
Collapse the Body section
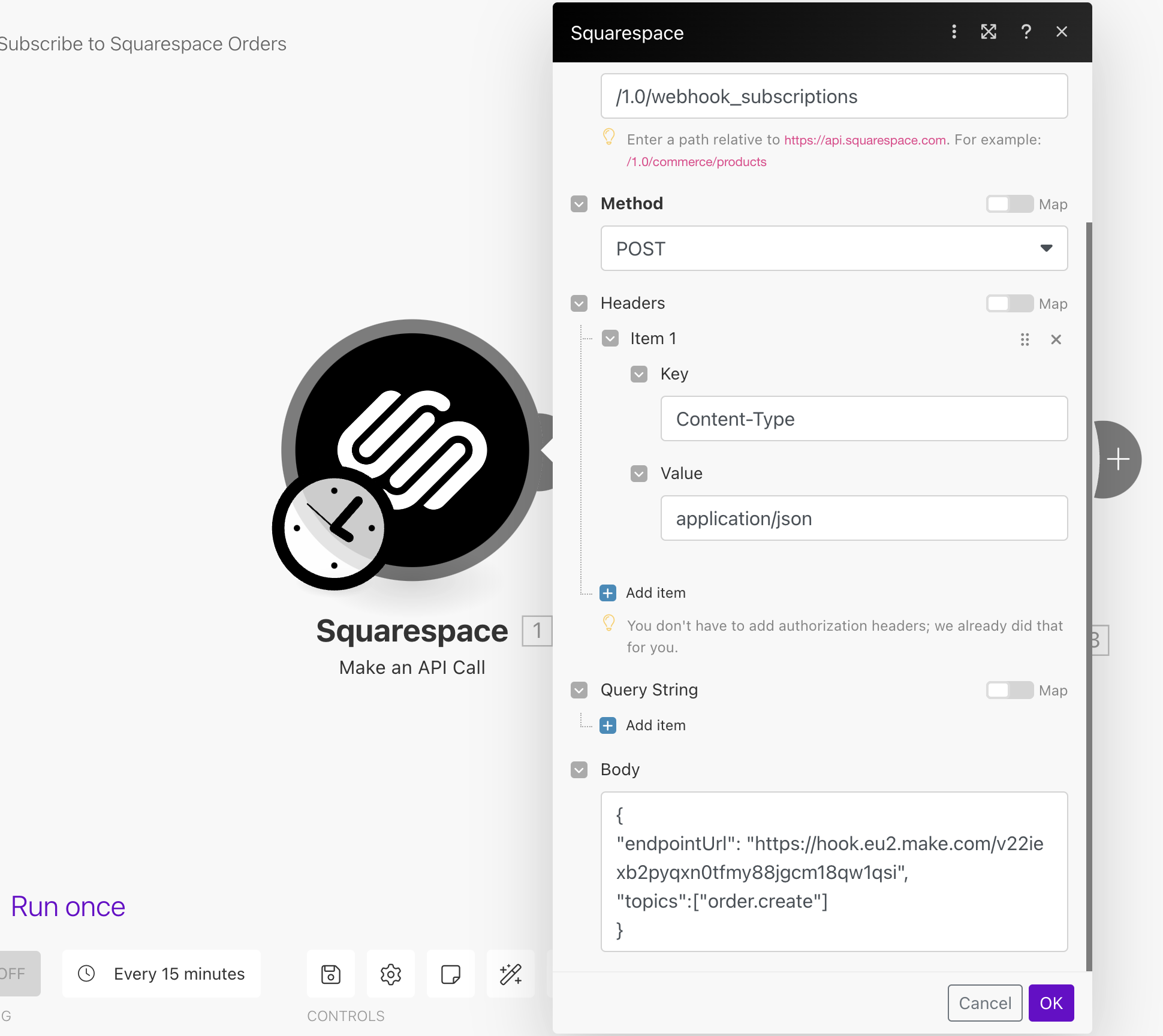(579, 770)
